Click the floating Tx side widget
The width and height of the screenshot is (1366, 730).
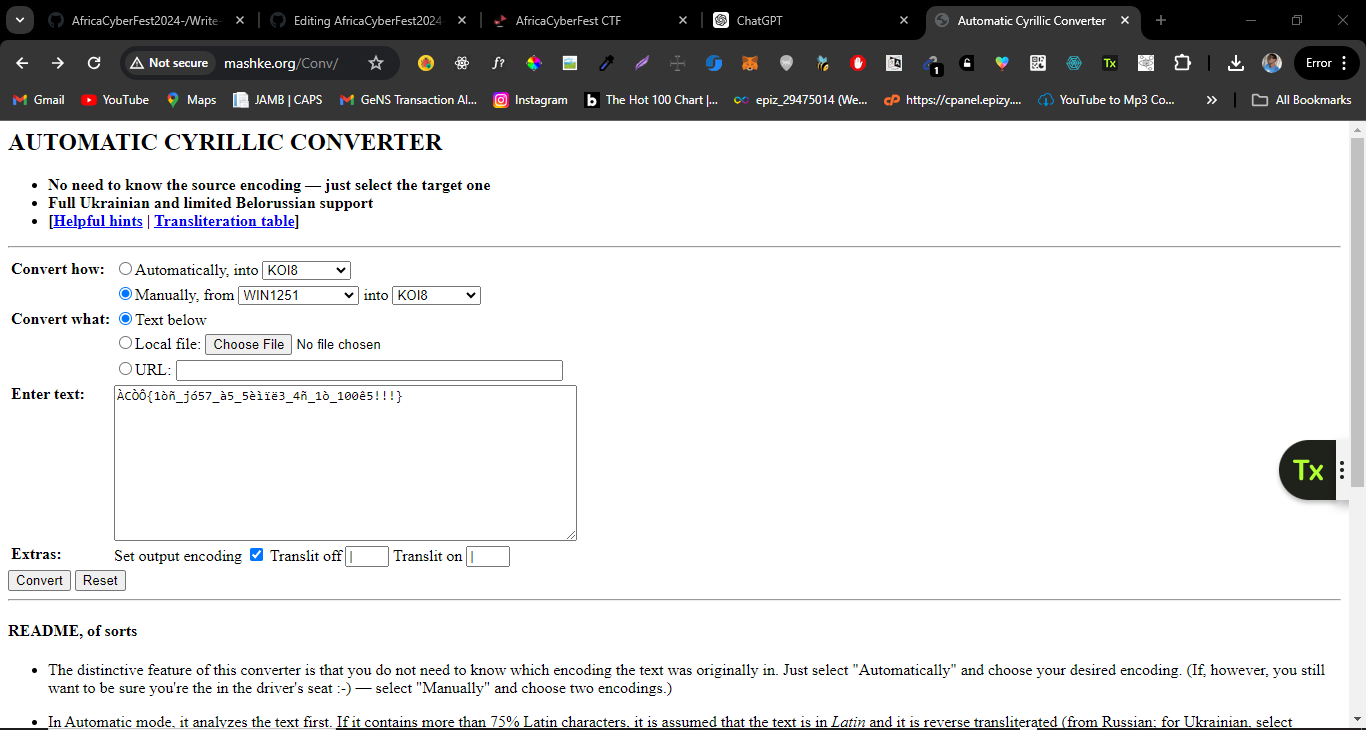pos(1309,470)
